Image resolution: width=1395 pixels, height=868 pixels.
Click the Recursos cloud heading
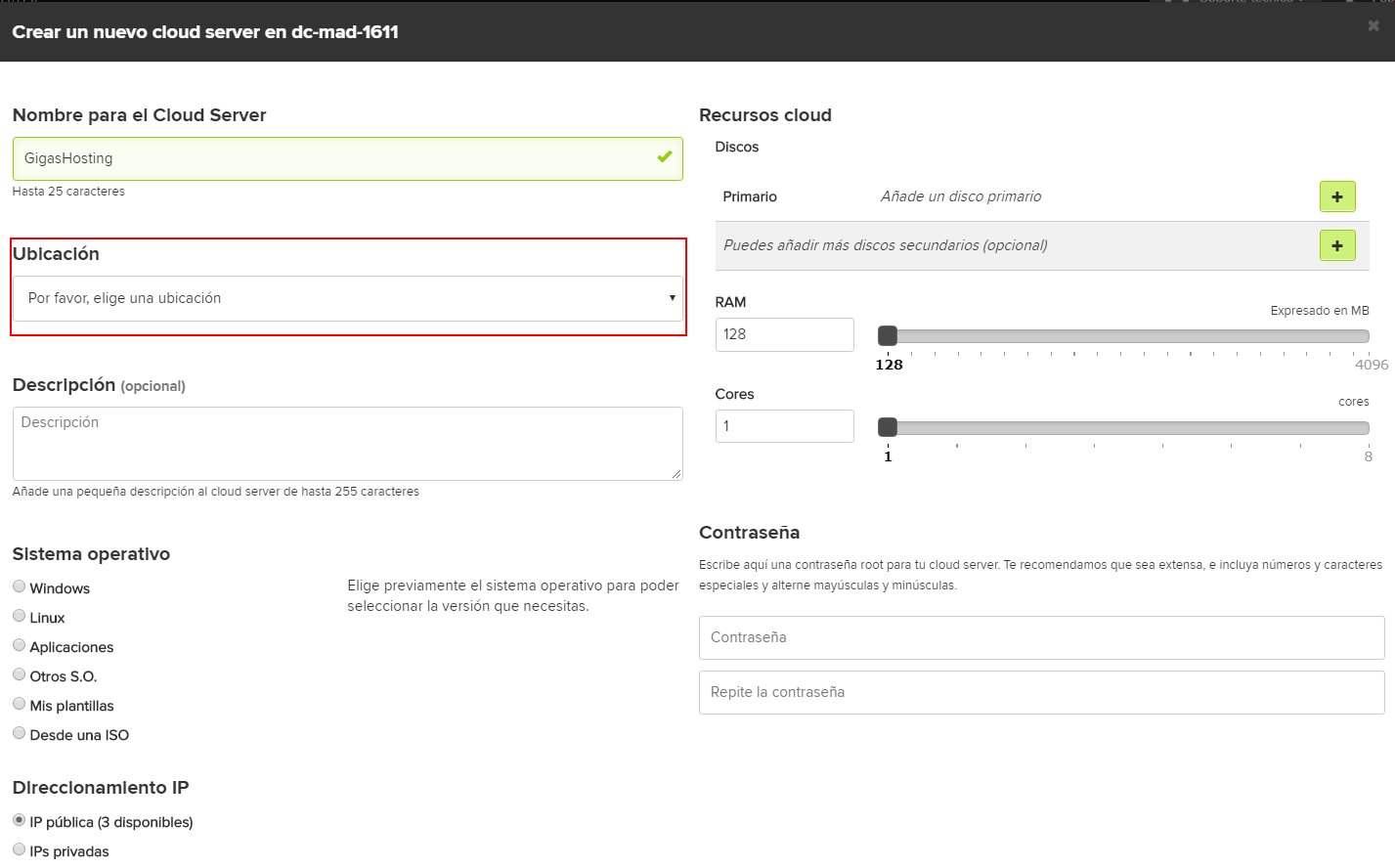(x=765, y=115)
